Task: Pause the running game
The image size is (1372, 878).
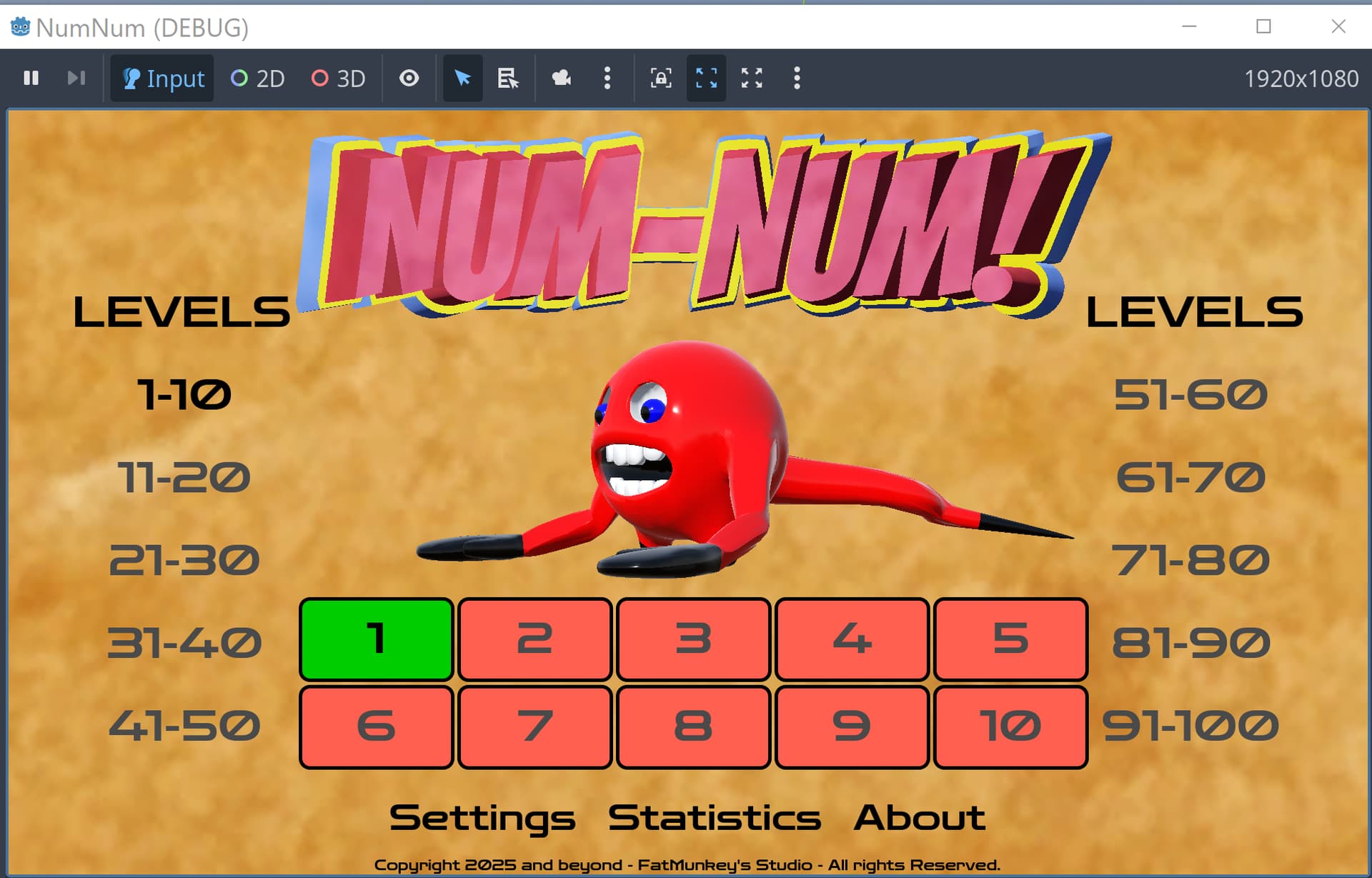Action: [31, 78]
